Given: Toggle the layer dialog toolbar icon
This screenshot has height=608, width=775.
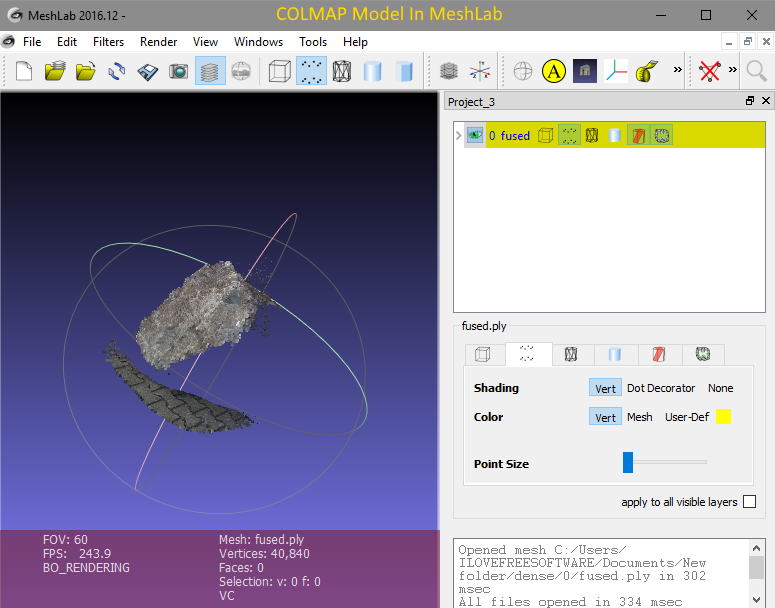Looking at the screenshot, I should pos(210,71).
